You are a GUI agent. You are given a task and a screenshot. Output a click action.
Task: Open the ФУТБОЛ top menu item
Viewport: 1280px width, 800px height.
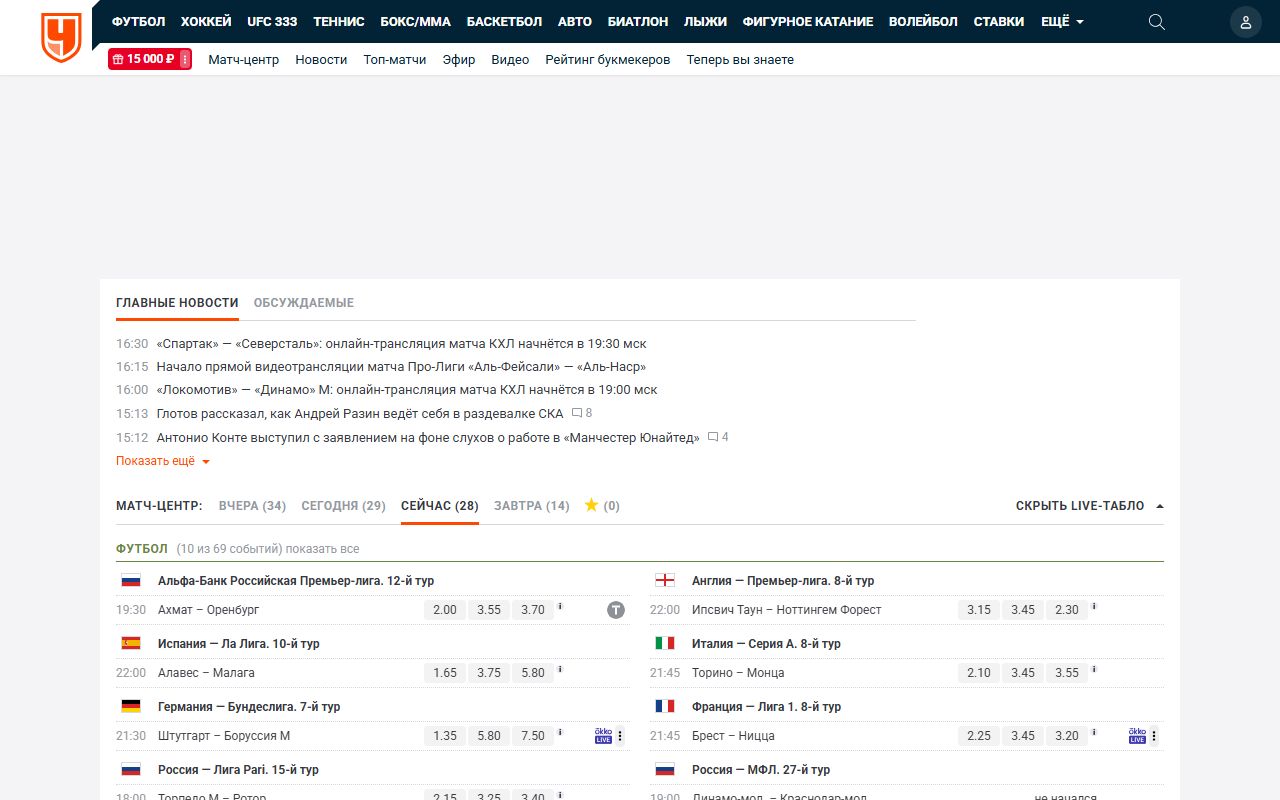click(x=138, y=21)
